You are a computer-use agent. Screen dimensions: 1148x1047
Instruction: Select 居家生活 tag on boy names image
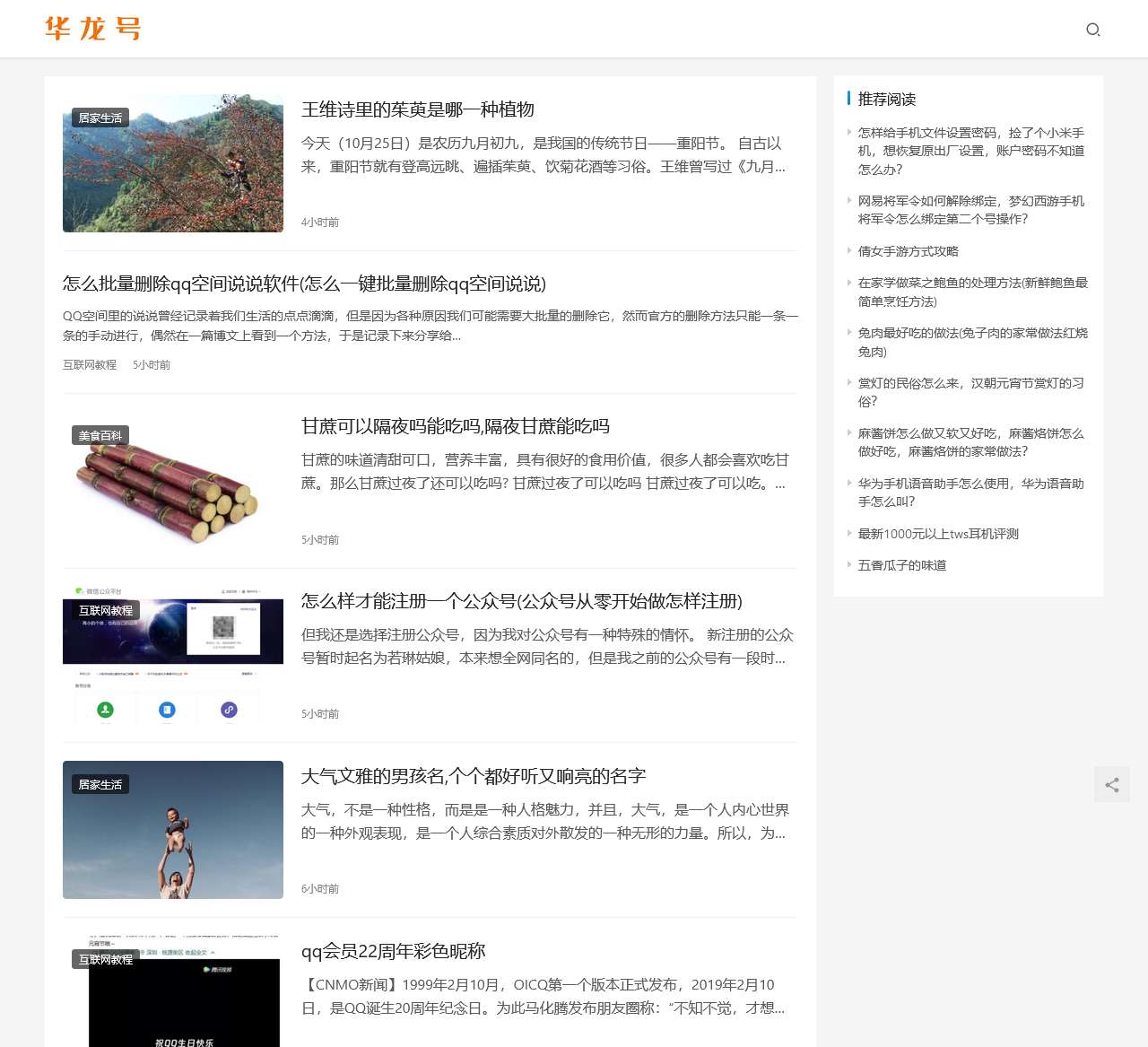pyautogui.click(x=100, y=784)
